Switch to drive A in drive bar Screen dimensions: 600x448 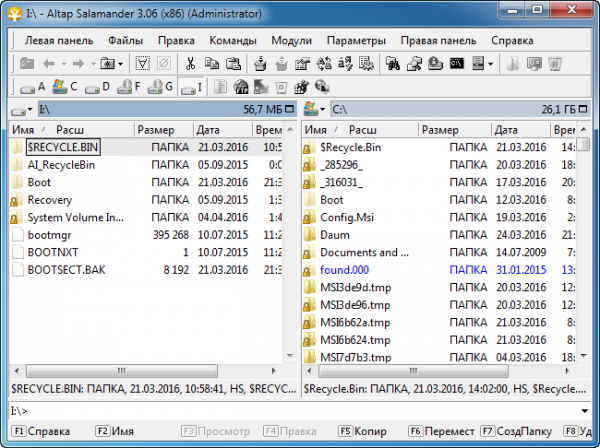point(33,87)
